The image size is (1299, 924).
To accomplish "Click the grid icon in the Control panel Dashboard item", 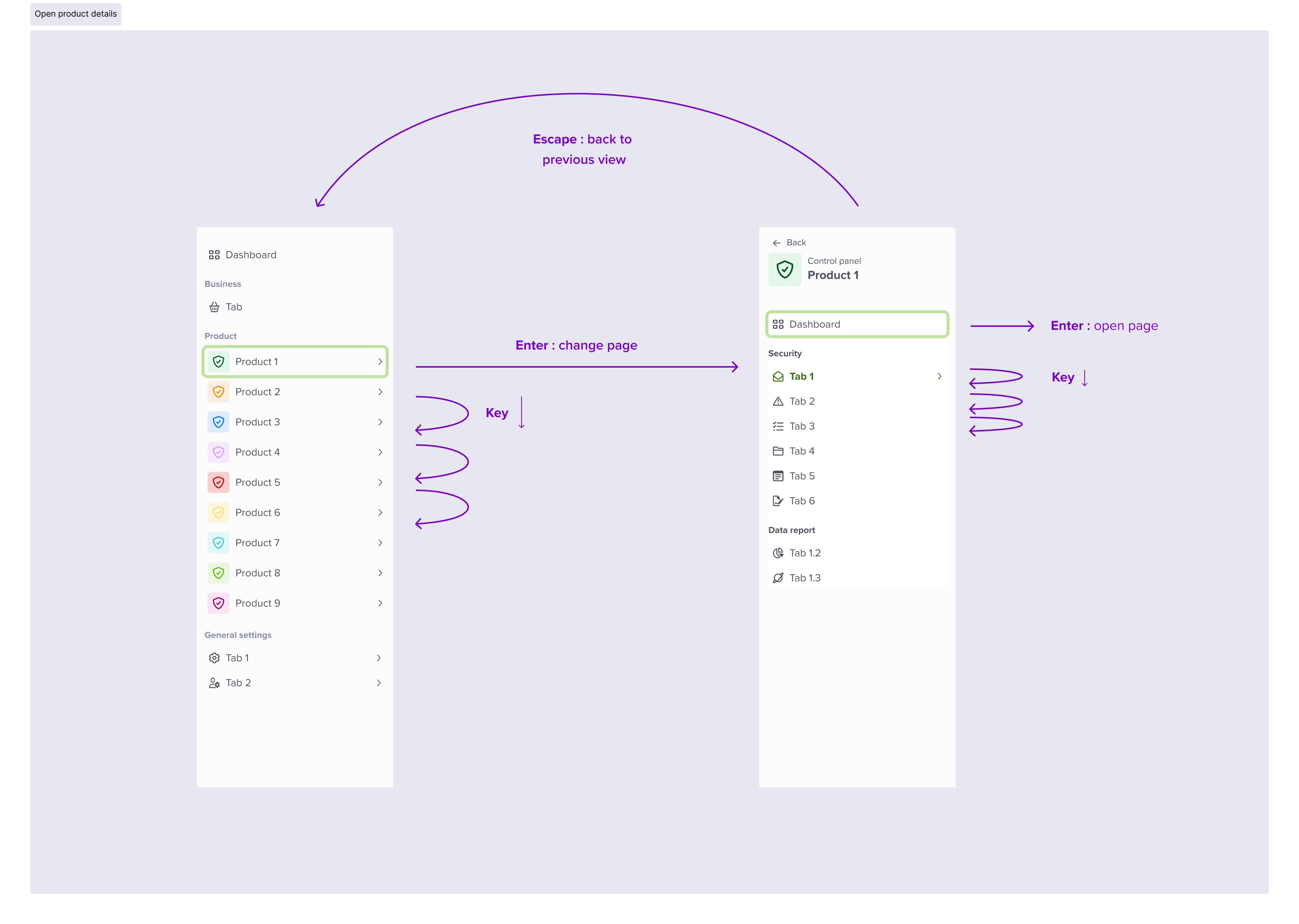I will pos(778,324).
